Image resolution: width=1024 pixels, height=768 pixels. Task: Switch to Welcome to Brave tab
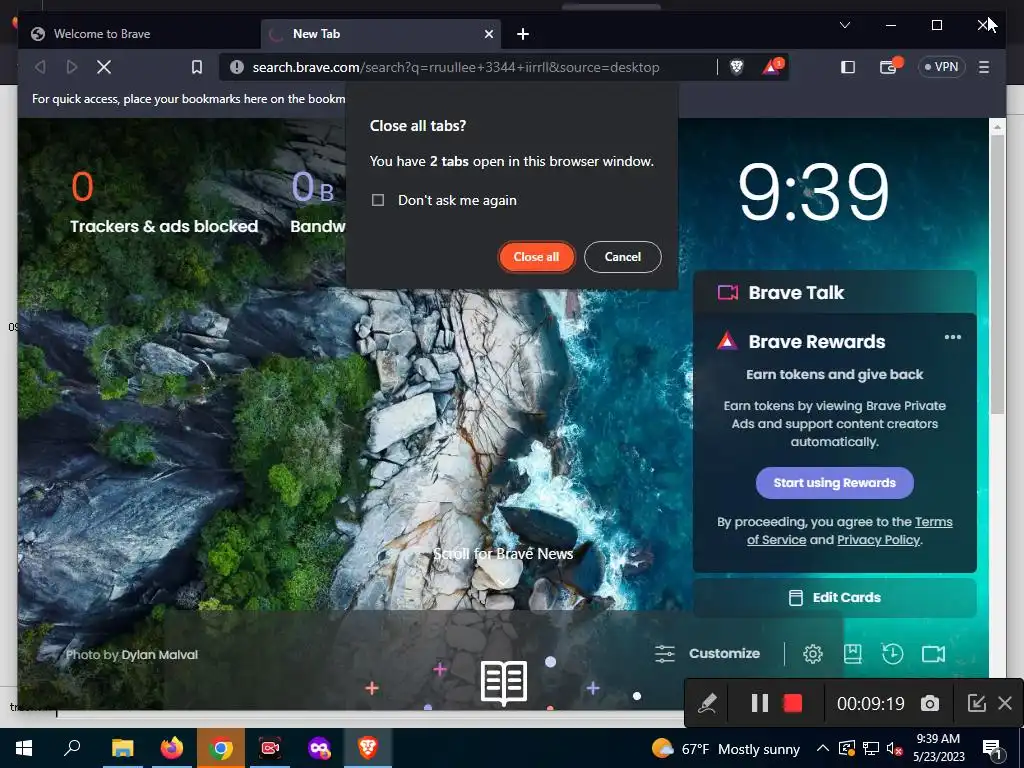click(138, 34)
